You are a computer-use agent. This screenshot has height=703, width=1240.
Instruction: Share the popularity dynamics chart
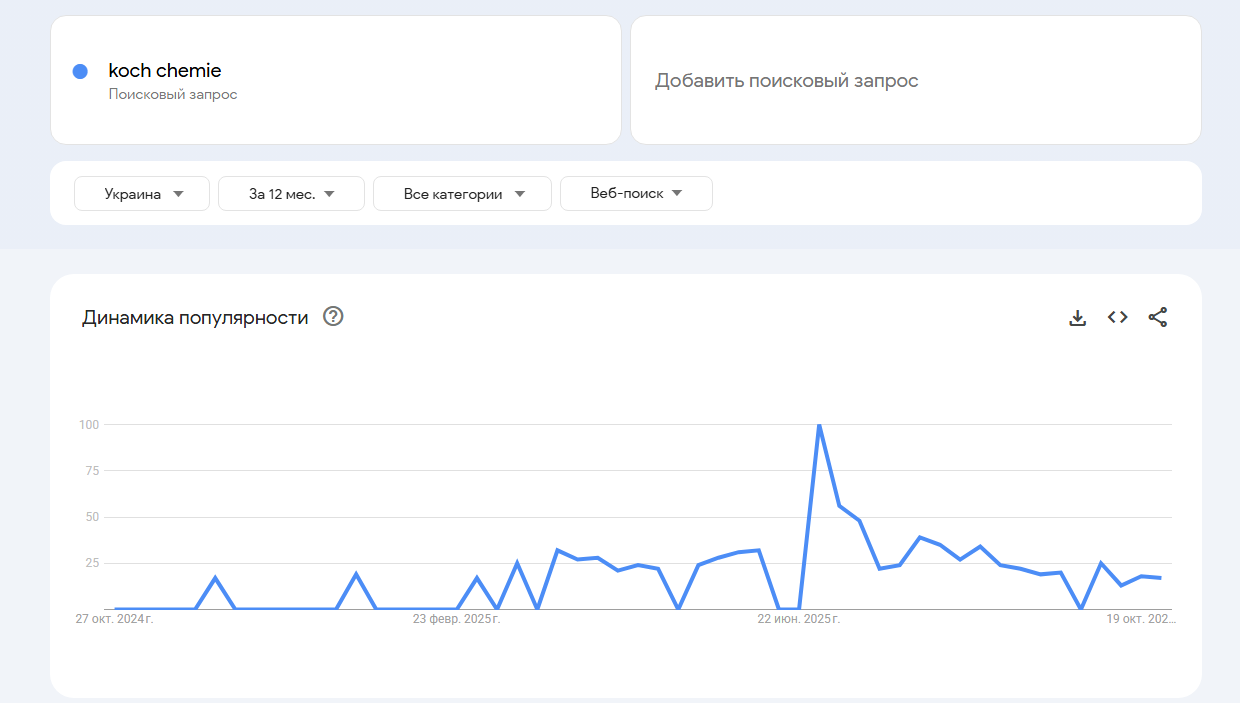1157,317
